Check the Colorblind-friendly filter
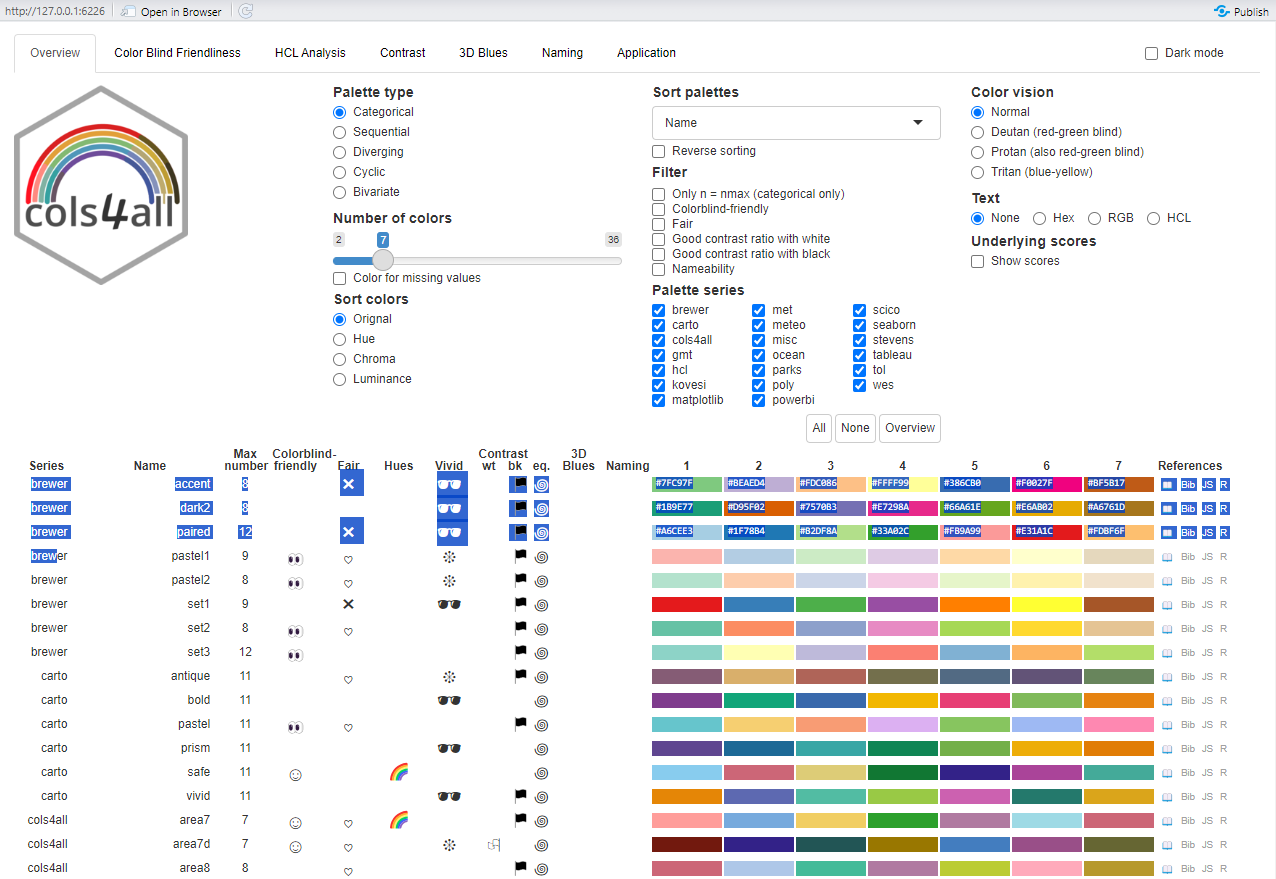Screen dimensions: 1276x879 click(x=658, y=209)
